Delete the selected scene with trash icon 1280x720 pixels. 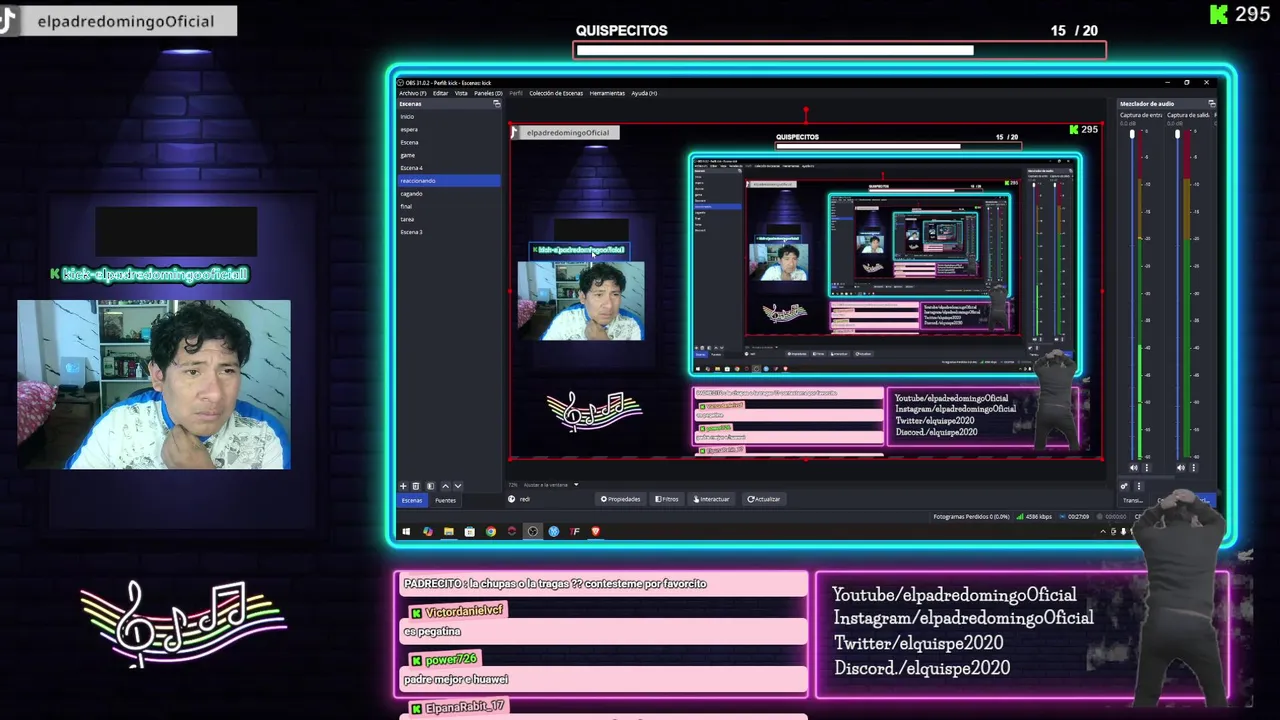tap(416, 486)
